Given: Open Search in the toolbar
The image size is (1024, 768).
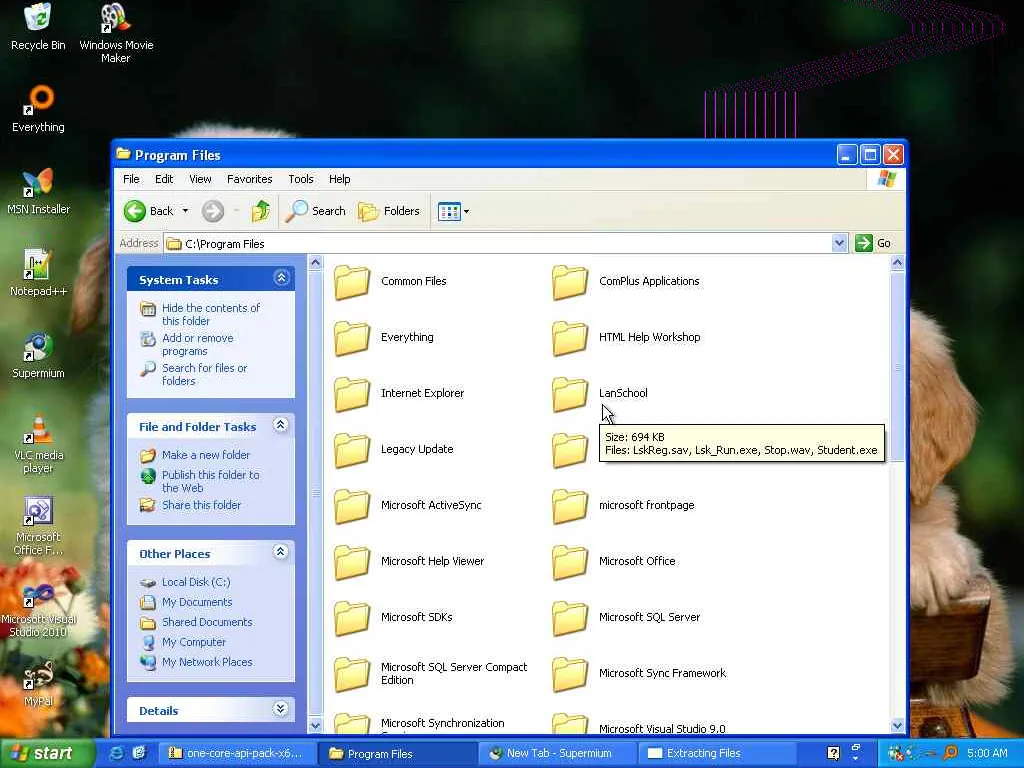Looking at the screenshot, I should coord(315,211).
